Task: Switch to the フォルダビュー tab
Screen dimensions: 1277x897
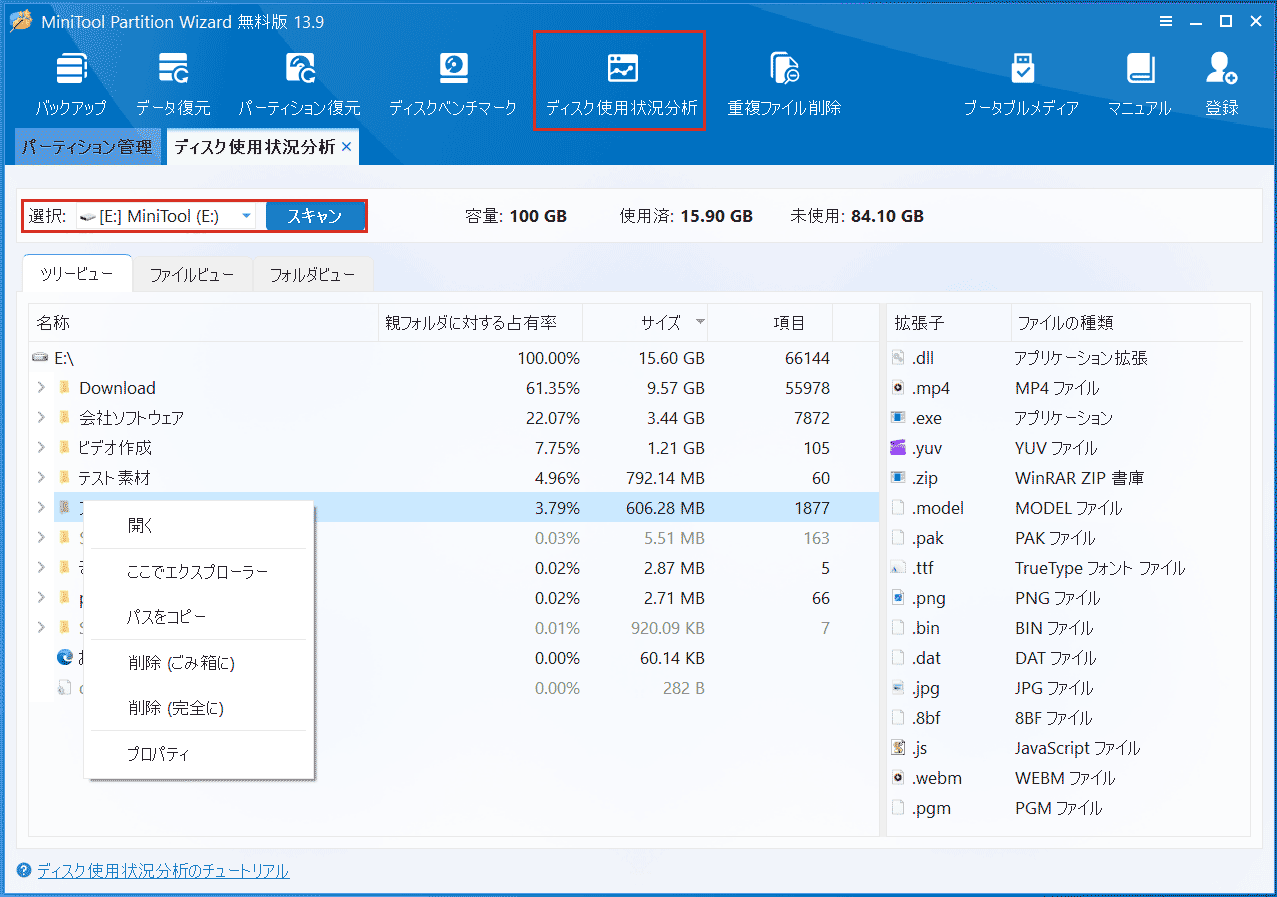Action: click(x=313, y=275)
